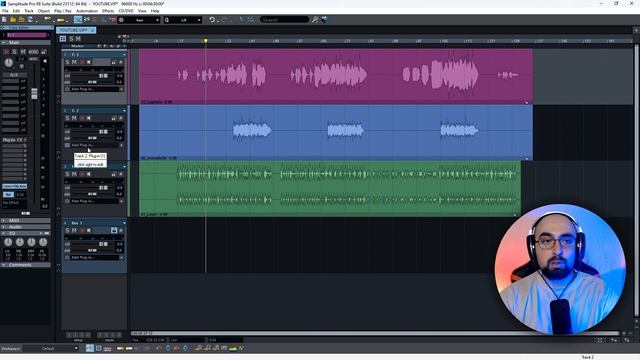This screenshot has height=360, width=640.
Task: Mute the Bus 1 track
Action: (74, 230)
